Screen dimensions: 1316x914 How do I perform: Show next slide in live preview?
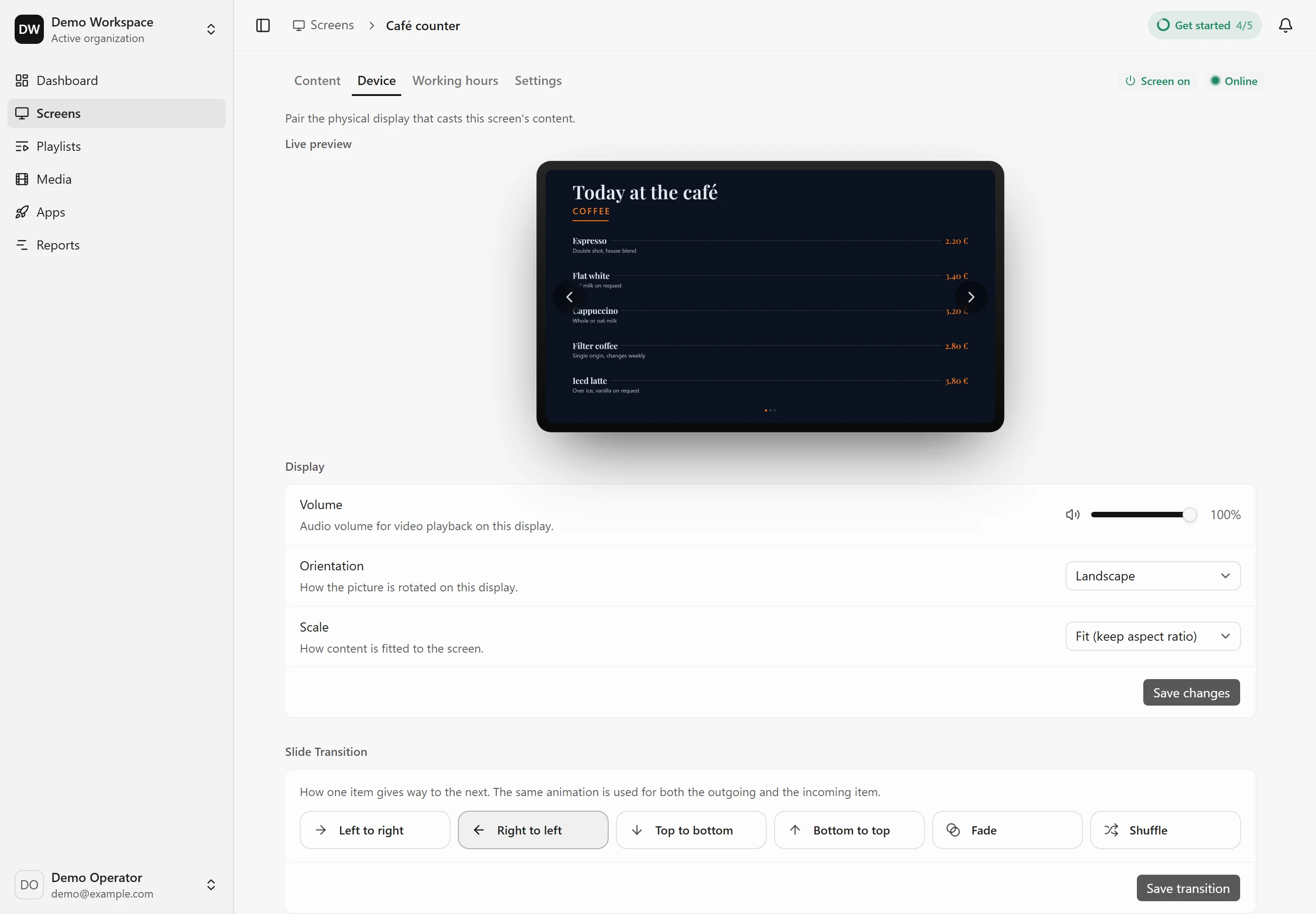[971, 297]
